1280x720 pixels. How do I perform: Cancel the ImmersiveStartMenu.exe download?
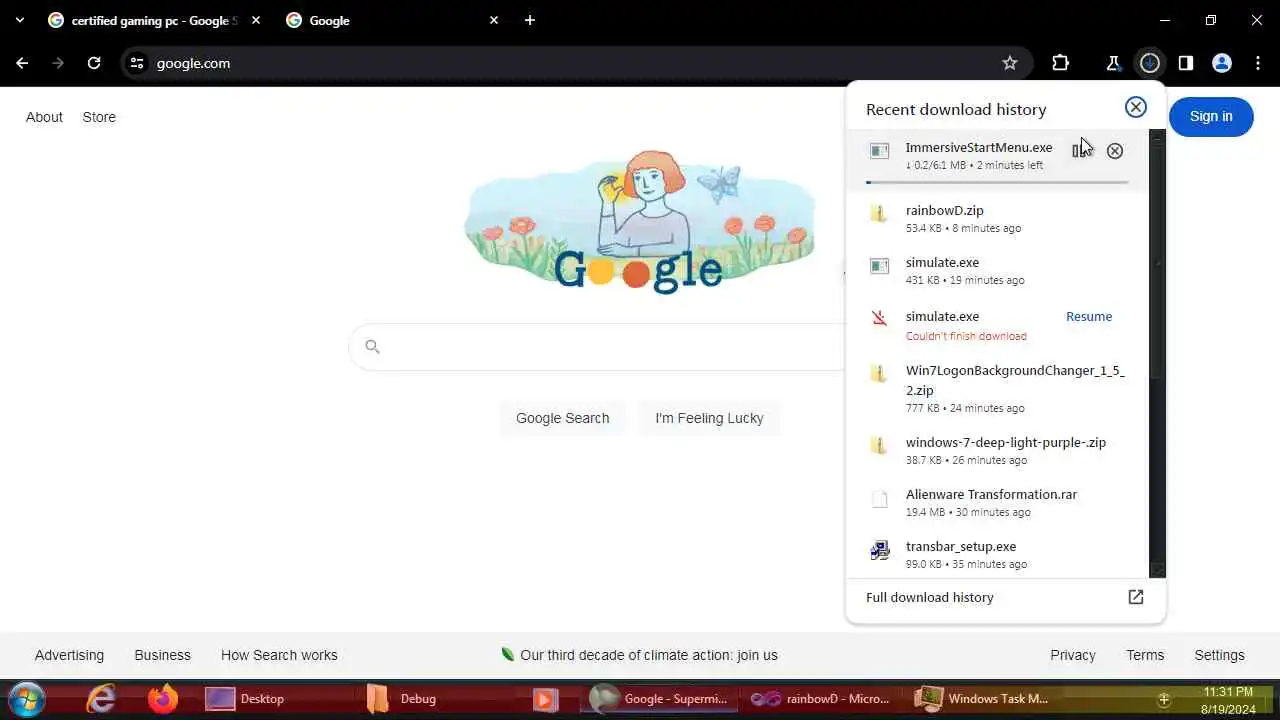(x=1115, y=151)
